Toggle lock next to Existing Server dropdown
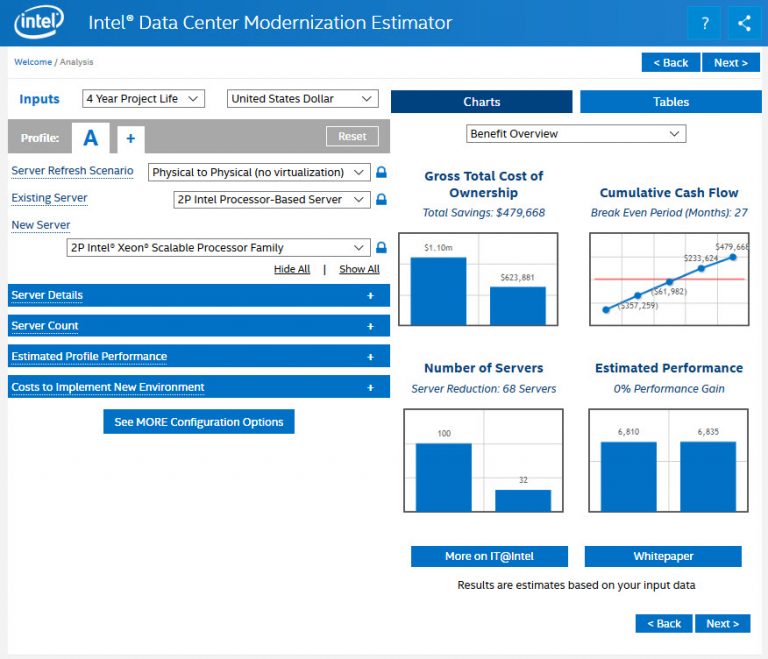This screenshot has height=659, width=768. click(381, 199)
